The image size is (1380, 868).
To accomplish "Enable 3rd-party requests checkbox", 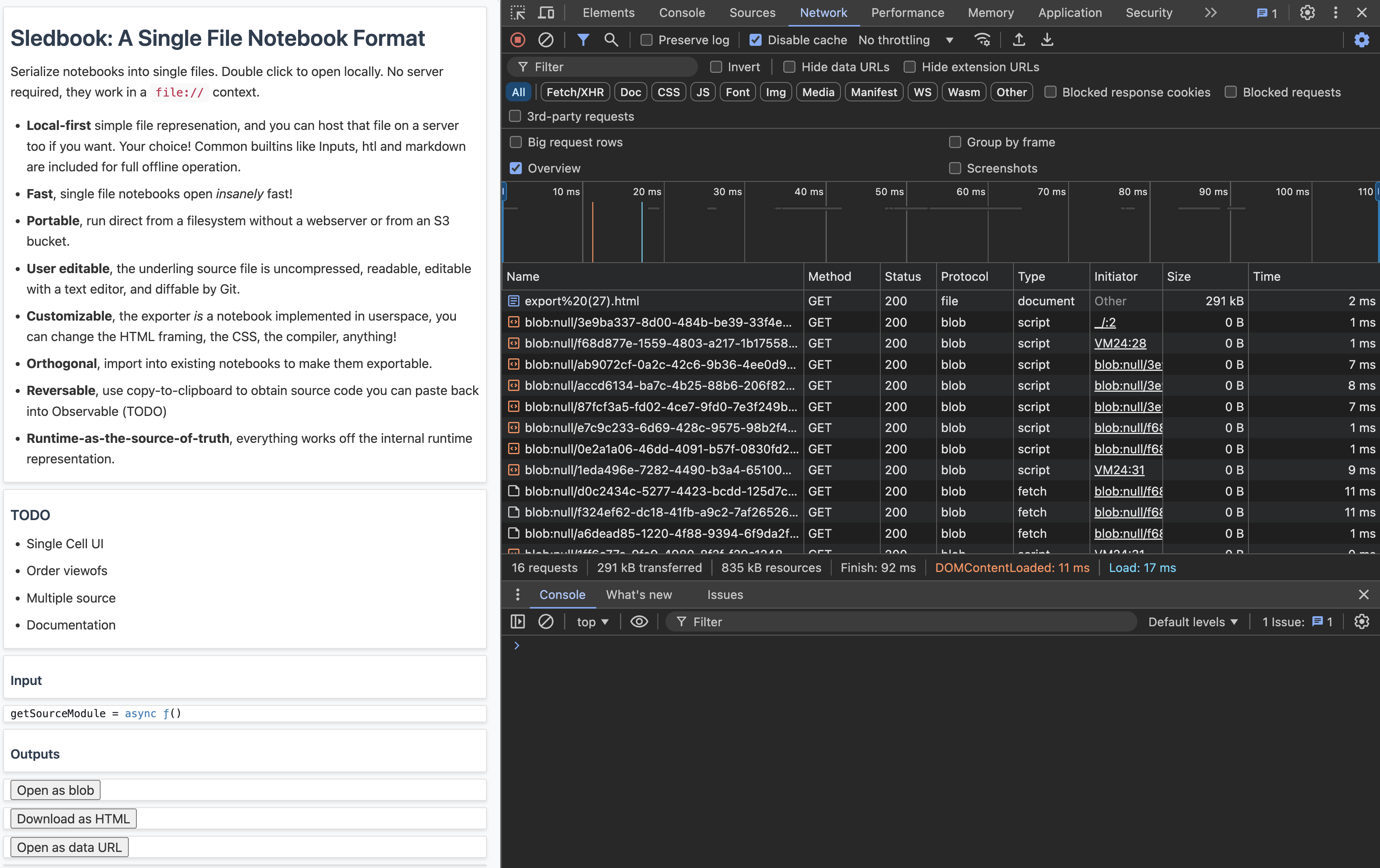I will (x=515, y=116).
